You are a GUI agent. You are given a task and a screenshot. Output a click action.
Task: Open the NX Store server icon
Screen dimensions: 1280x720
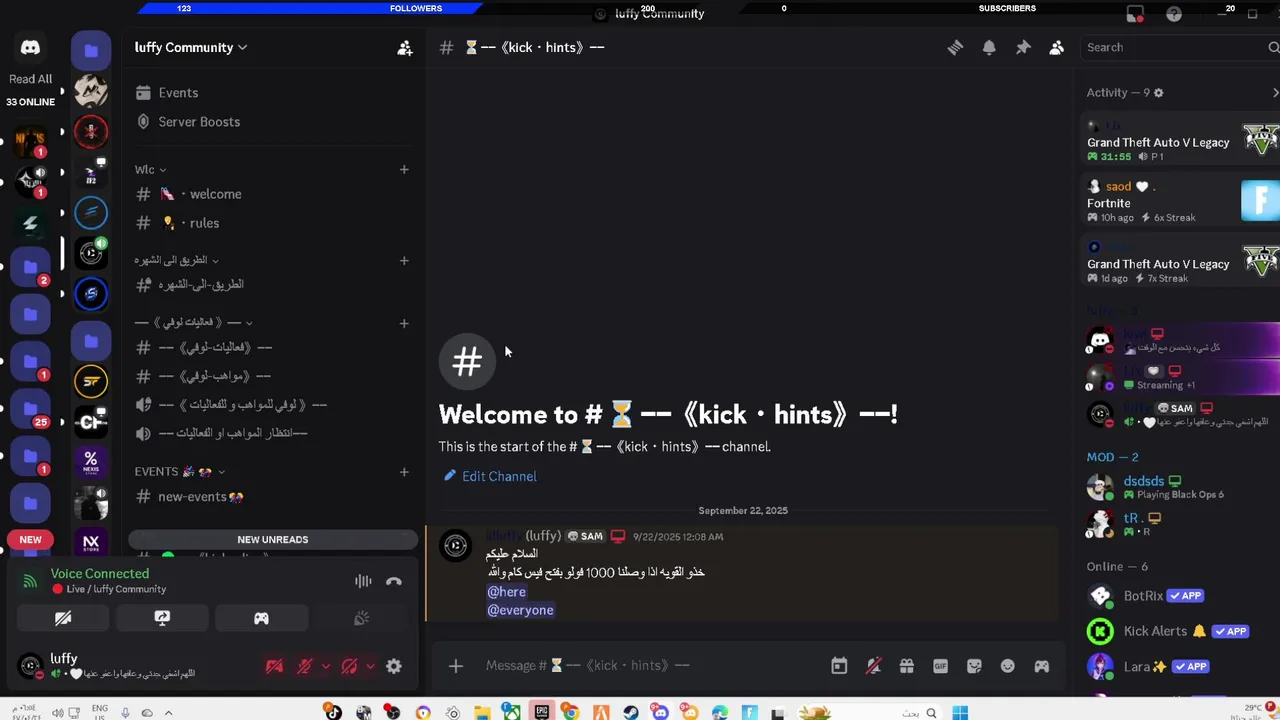[91, 543]
